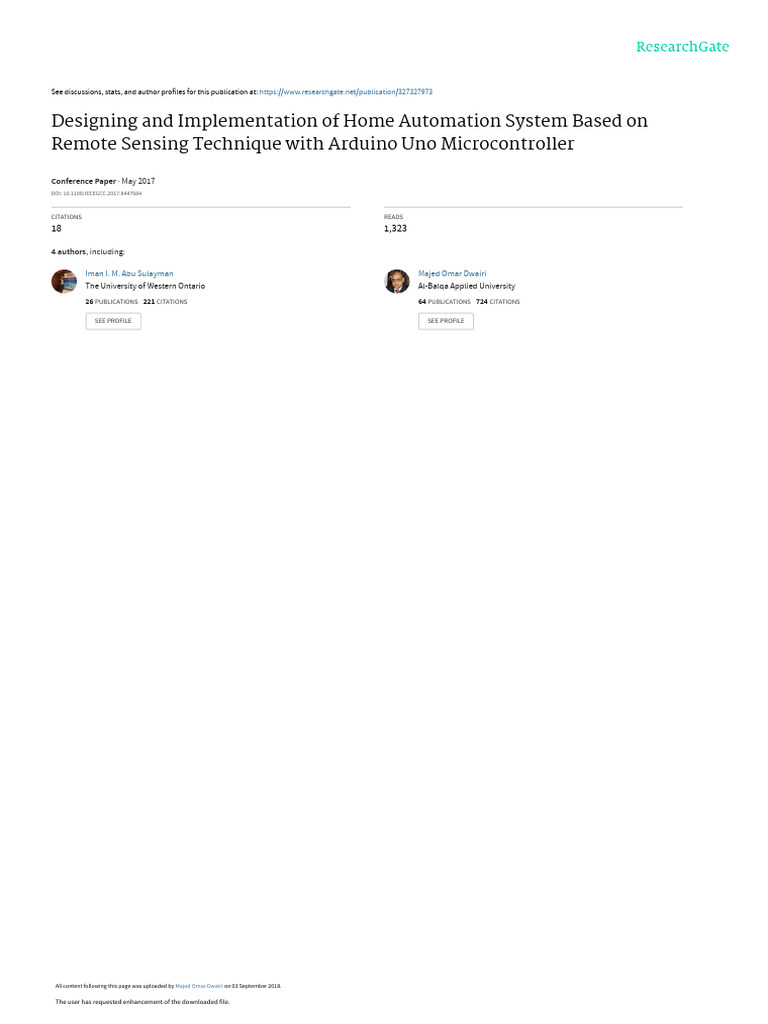
Task: Click the 724 citations count
Action: pyautogui.click(x=498, y=301)
